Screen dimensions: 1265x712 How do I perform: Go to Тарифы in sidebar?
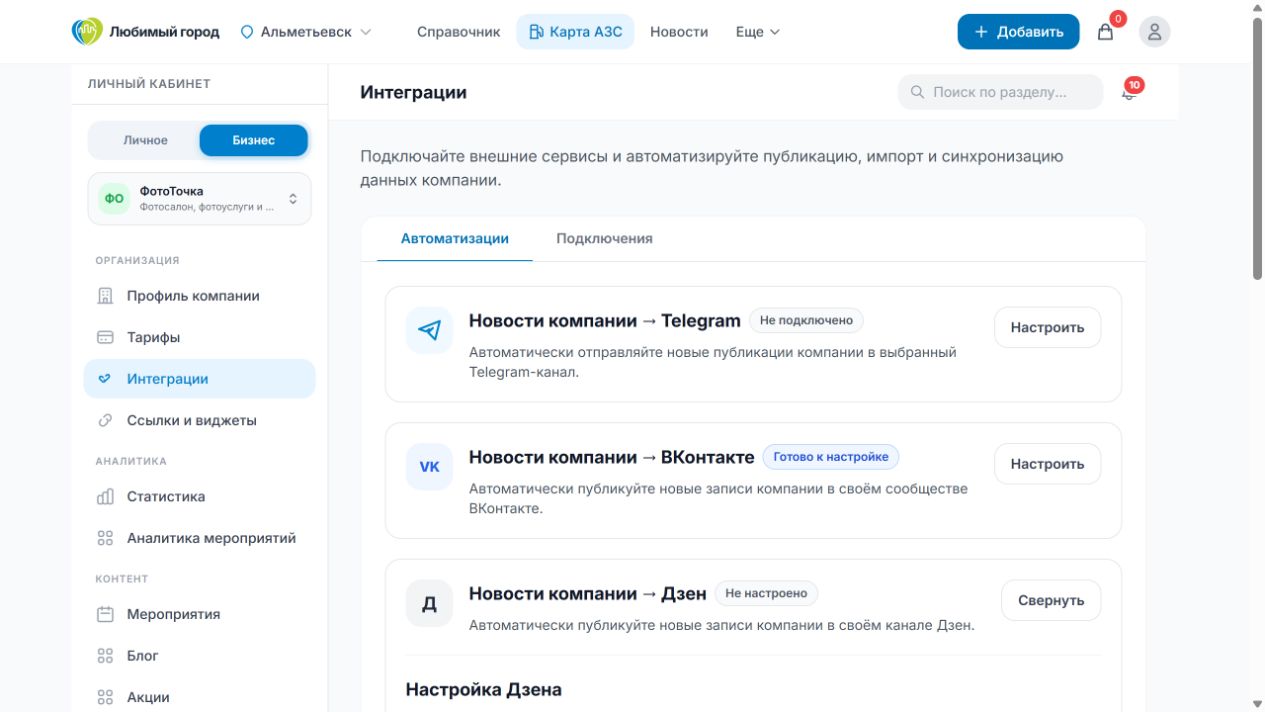point(200,338)
